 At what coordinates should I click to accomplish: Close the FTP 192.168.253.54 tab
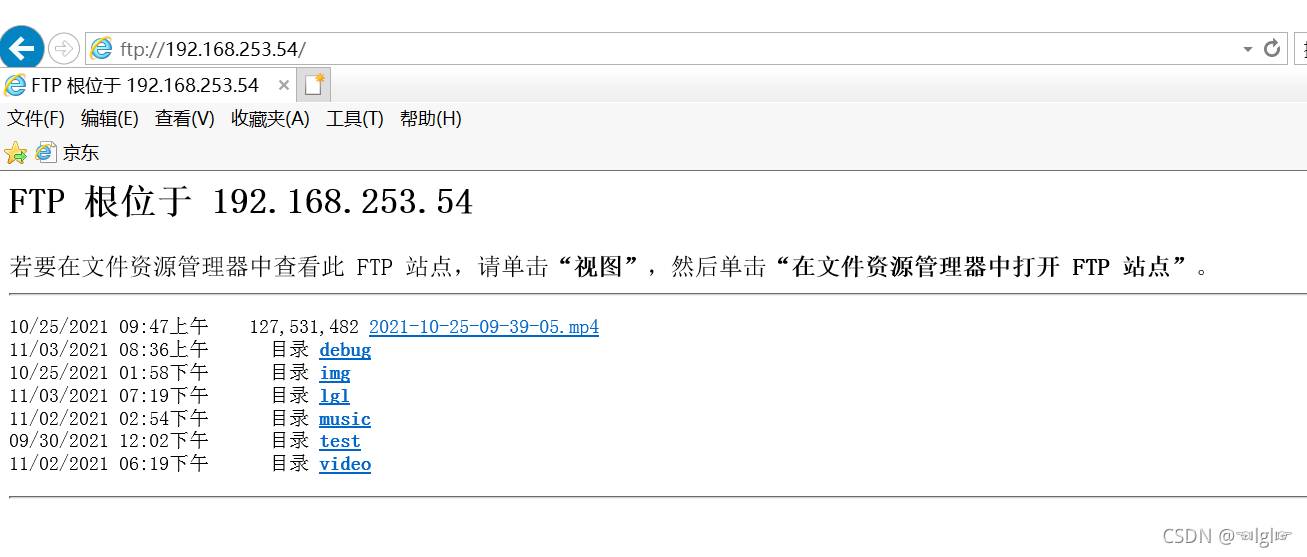283,85
